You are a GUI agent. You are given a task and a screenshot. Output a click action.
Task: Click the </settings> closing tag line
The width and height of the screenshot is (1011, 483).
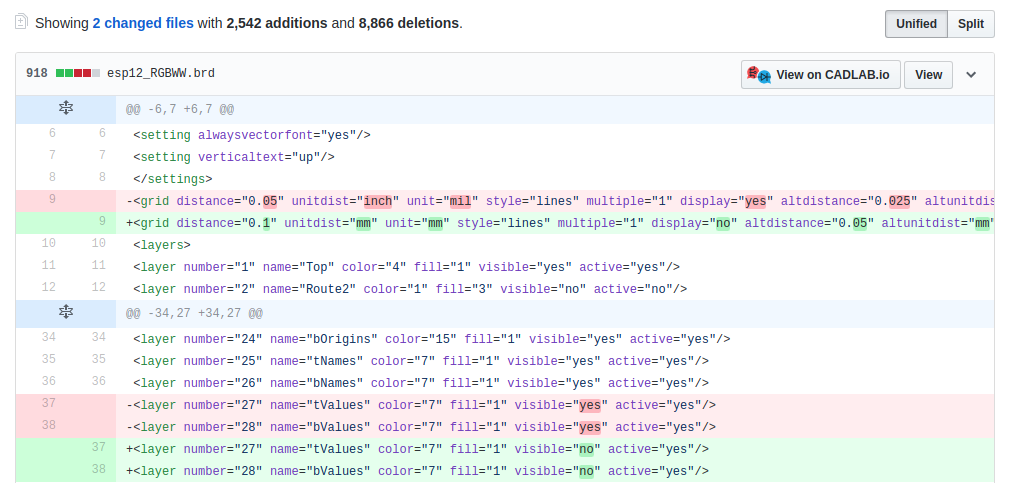point(172,179)
